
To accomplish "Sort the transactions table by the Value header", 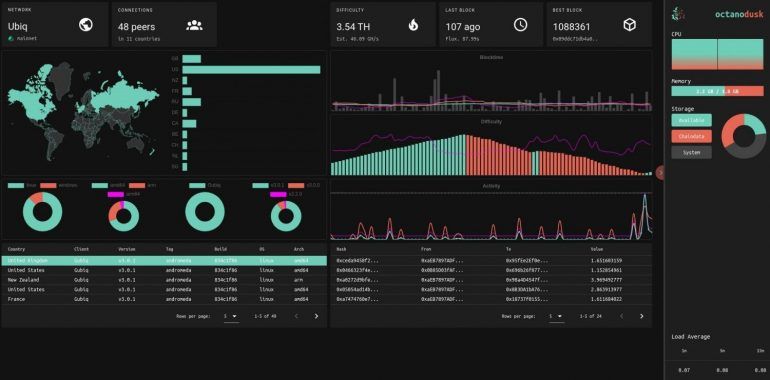I will [x=597, y=249].
